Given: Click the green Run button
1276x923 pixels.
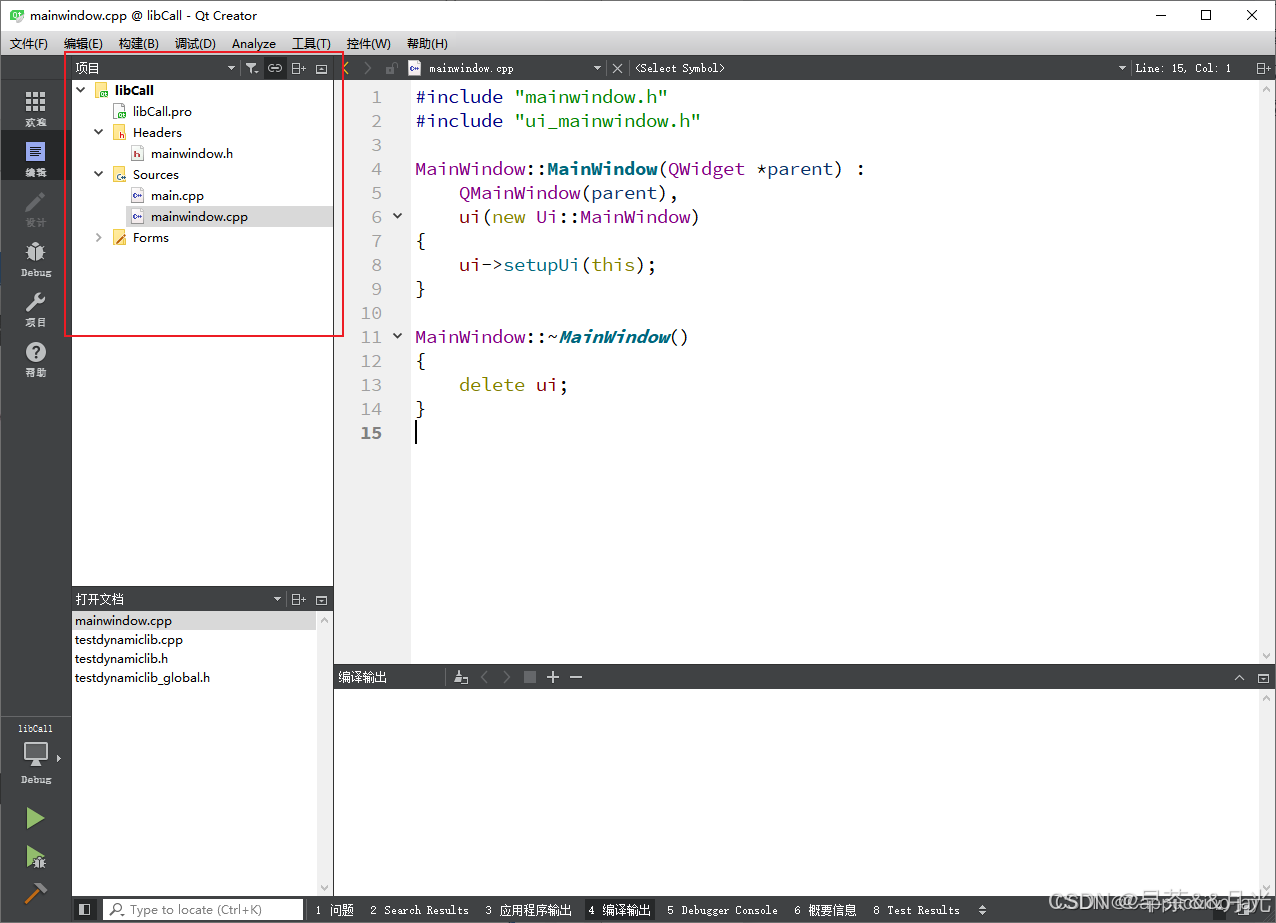Looking at the screenshot, I should coord(35,818).
